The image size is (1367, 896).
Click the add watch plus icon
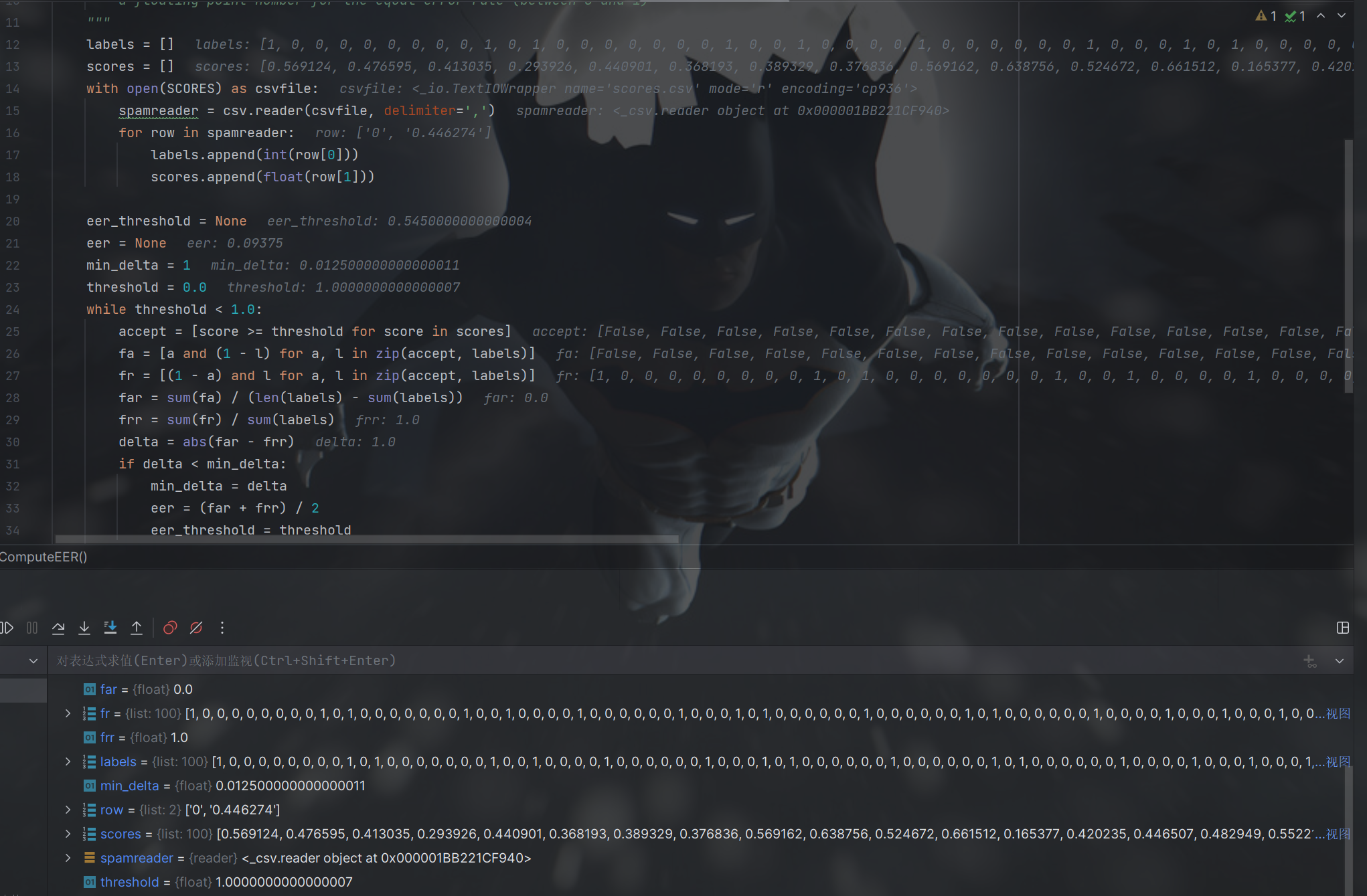click(x=1310, y=661)
